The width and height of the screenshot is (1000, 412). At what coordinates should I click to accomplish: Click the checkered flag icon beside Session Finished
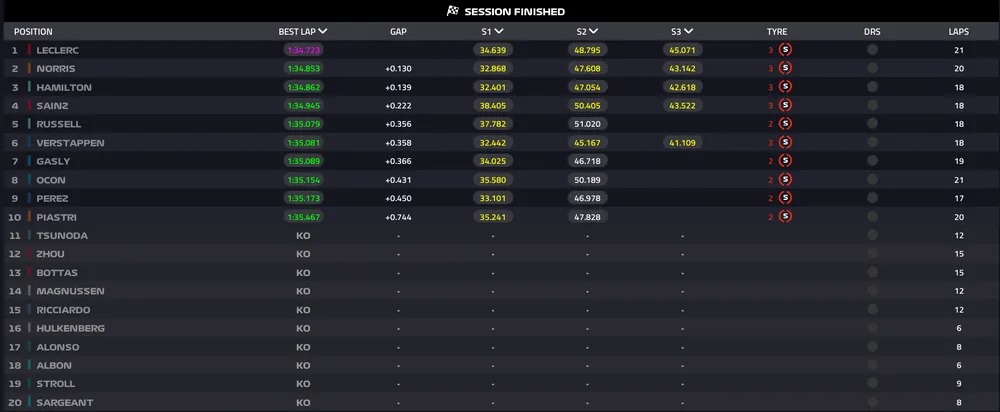[x=452, y=11]
